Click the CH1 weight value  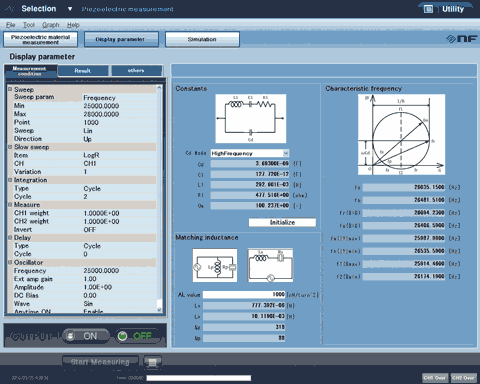tap(101, 213)
